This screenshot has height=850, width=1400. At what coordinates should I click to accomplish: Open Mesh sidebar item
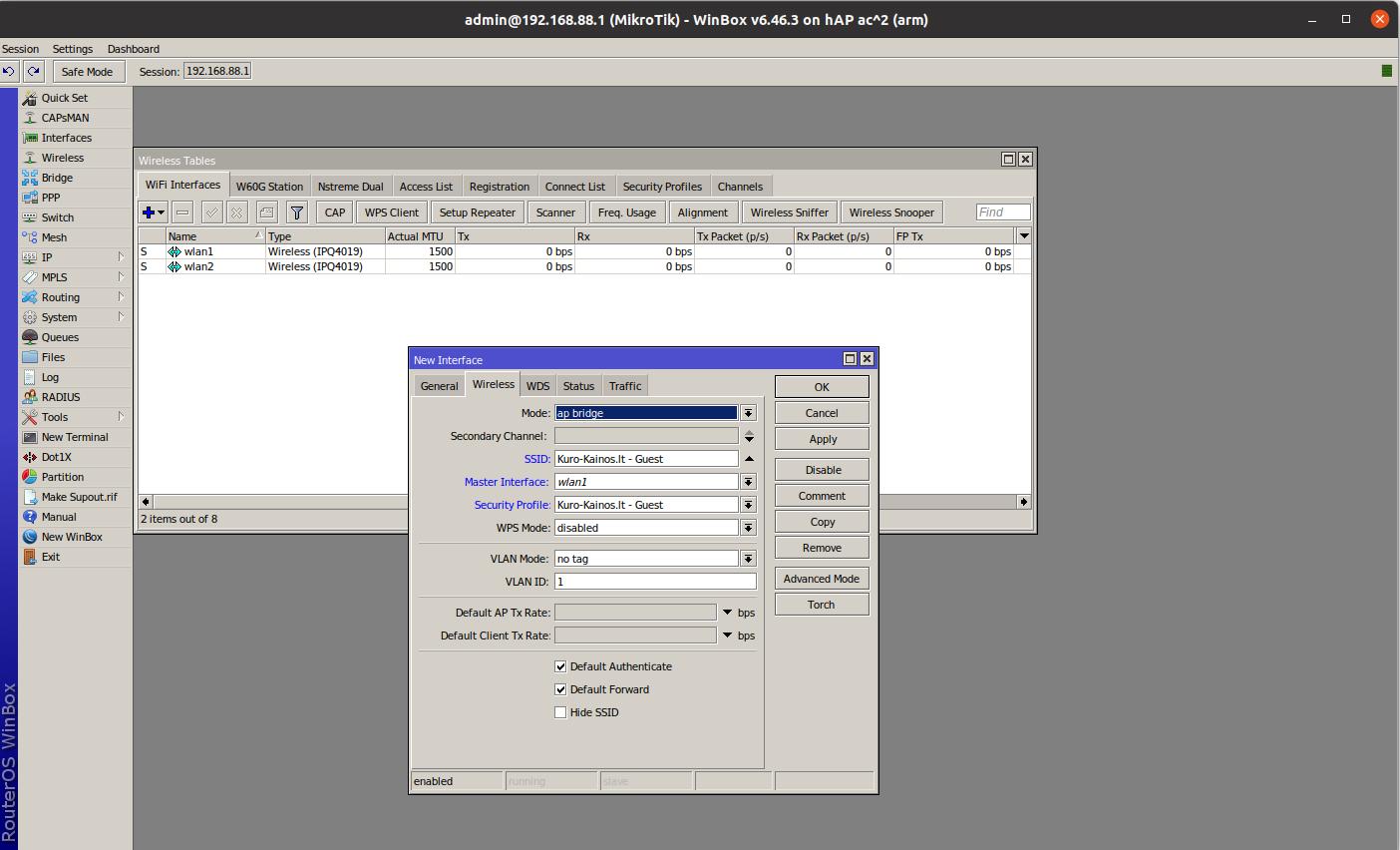click(x=54, y=237)
